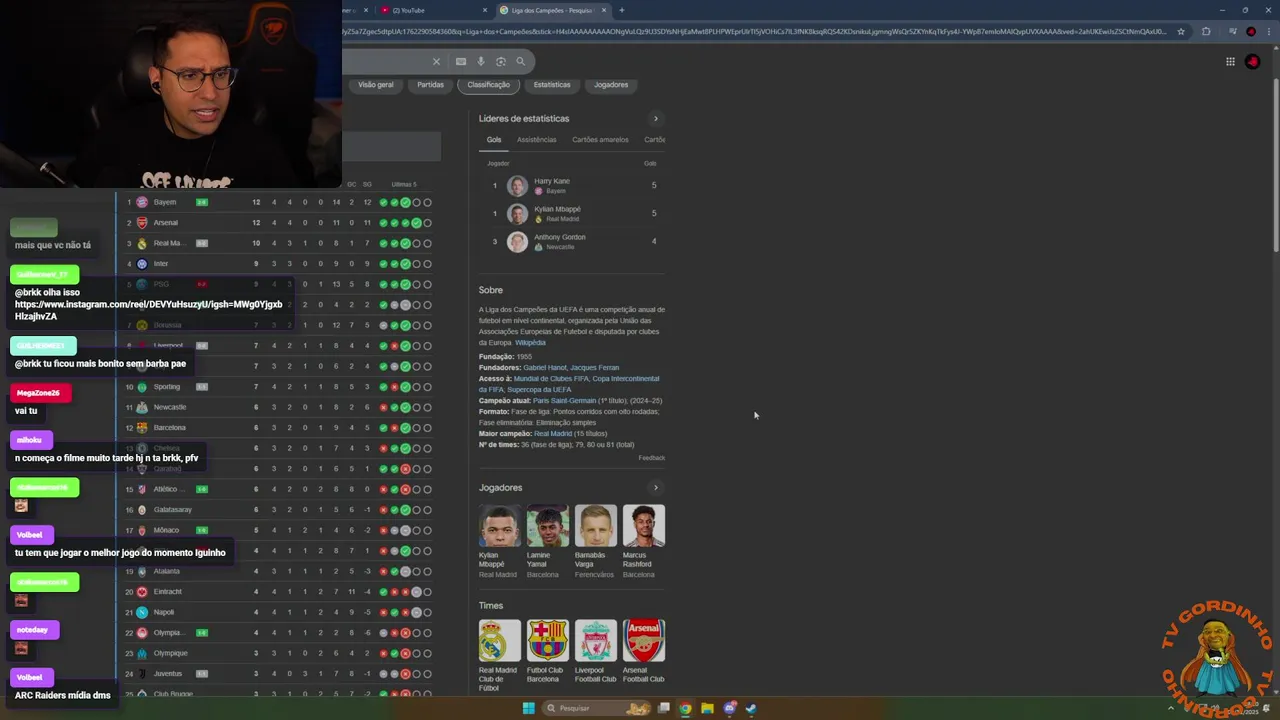Open Anthony Gordon player entry
Image resolution: width=1280 pixels, height=720 pixels.
pyautogui.click(x=572, y=241)
